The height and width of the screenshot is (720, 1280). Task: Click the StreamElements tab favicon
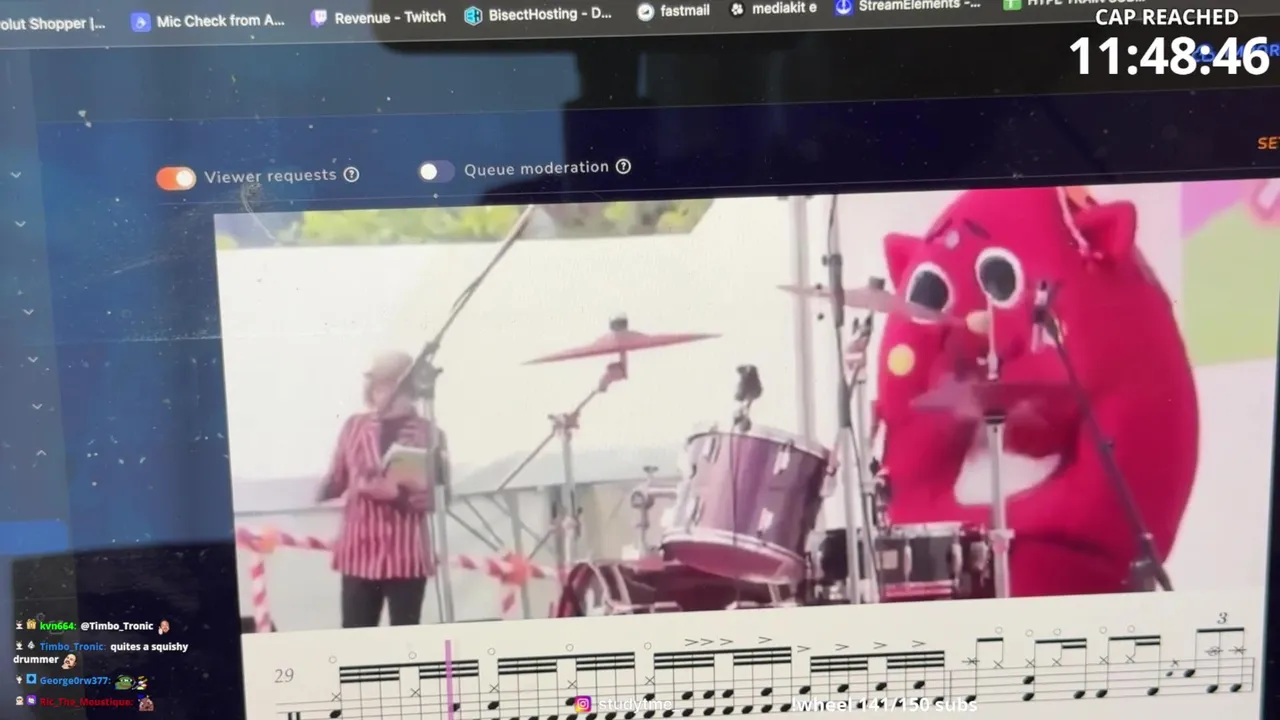click(x=843, y=7)
